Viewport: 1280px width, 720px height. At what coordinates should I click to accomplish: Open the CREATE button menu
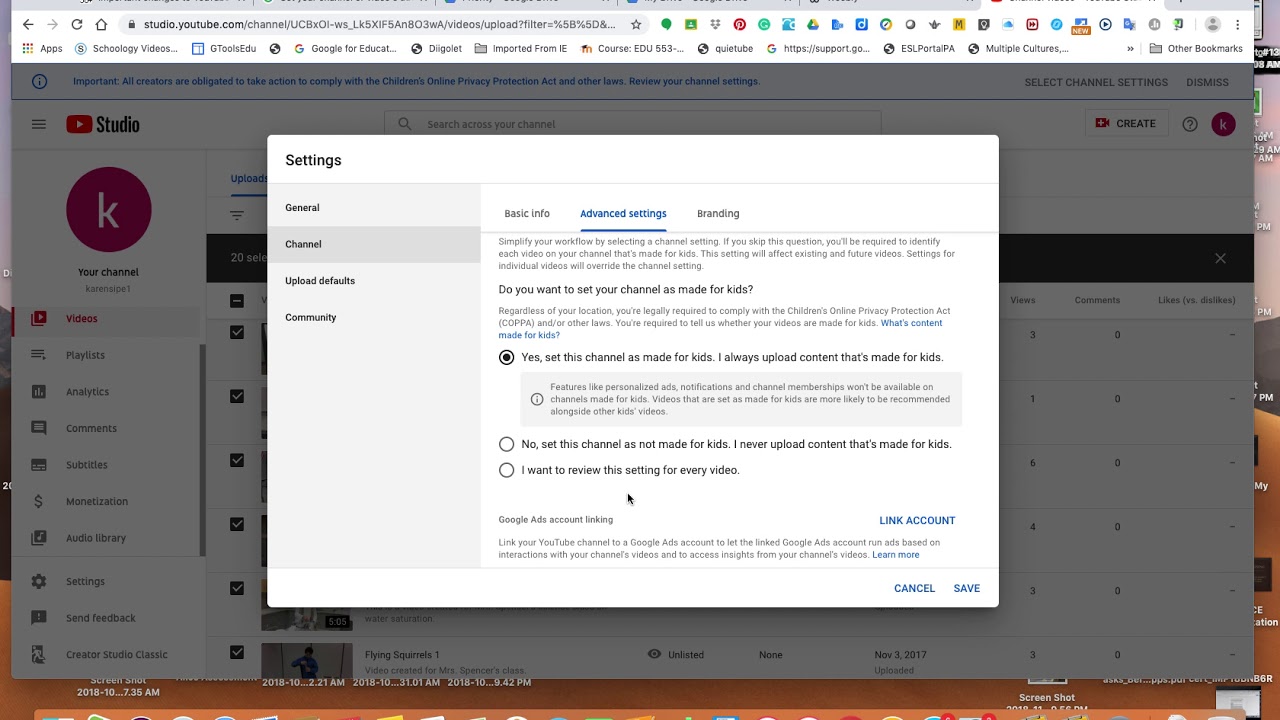click(1125, 124)
